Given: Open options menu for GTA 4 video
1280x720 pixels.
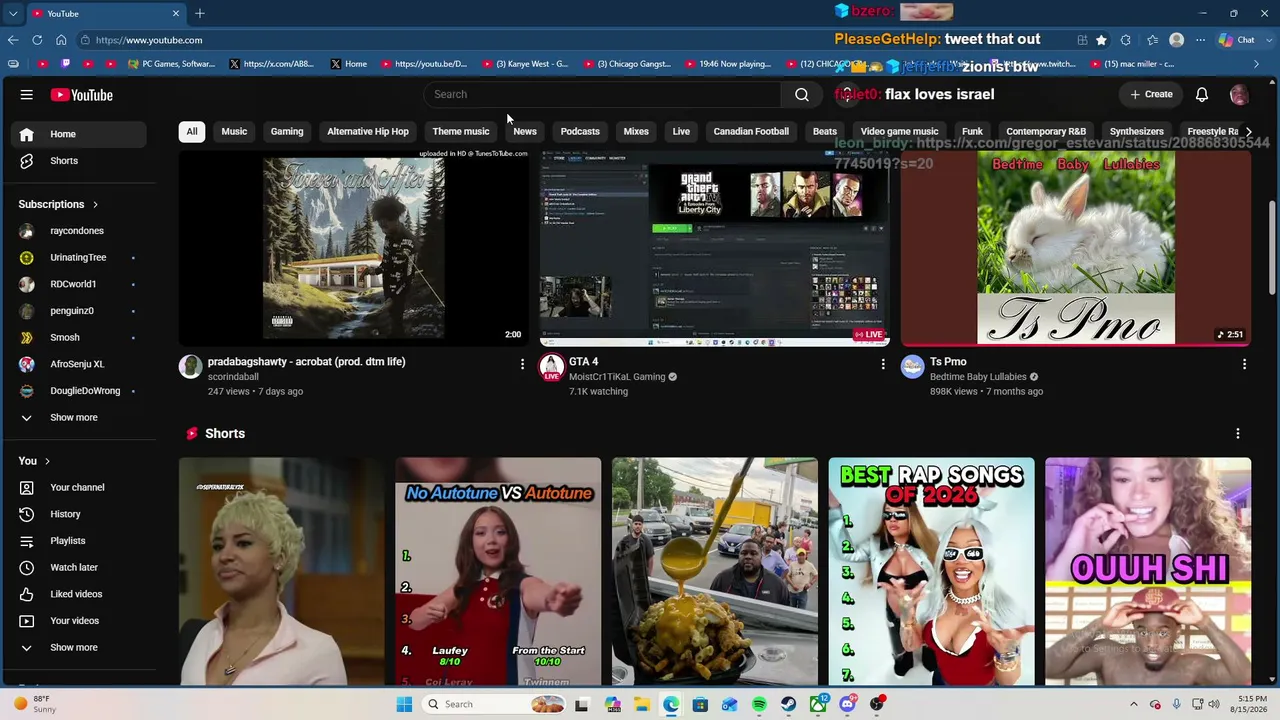Looking at the screenshot, I should (883, 364).
